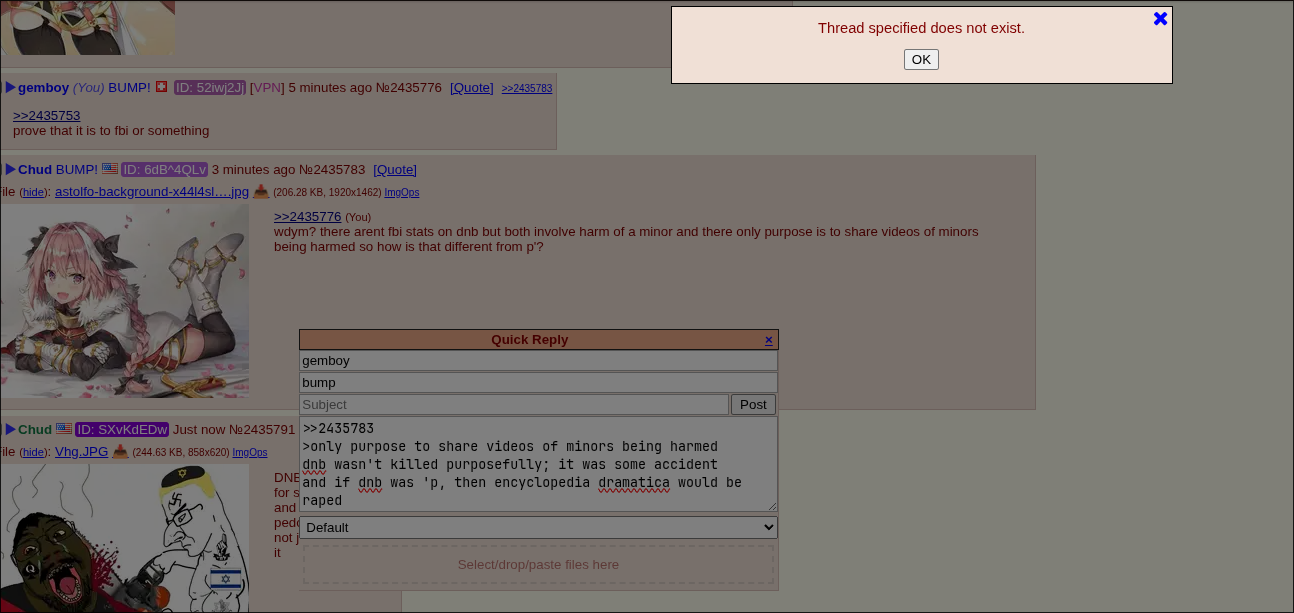Download the astolfo-background image via tray icon
The width and height of the screenshot is (1294, 613).
[261, 191]
